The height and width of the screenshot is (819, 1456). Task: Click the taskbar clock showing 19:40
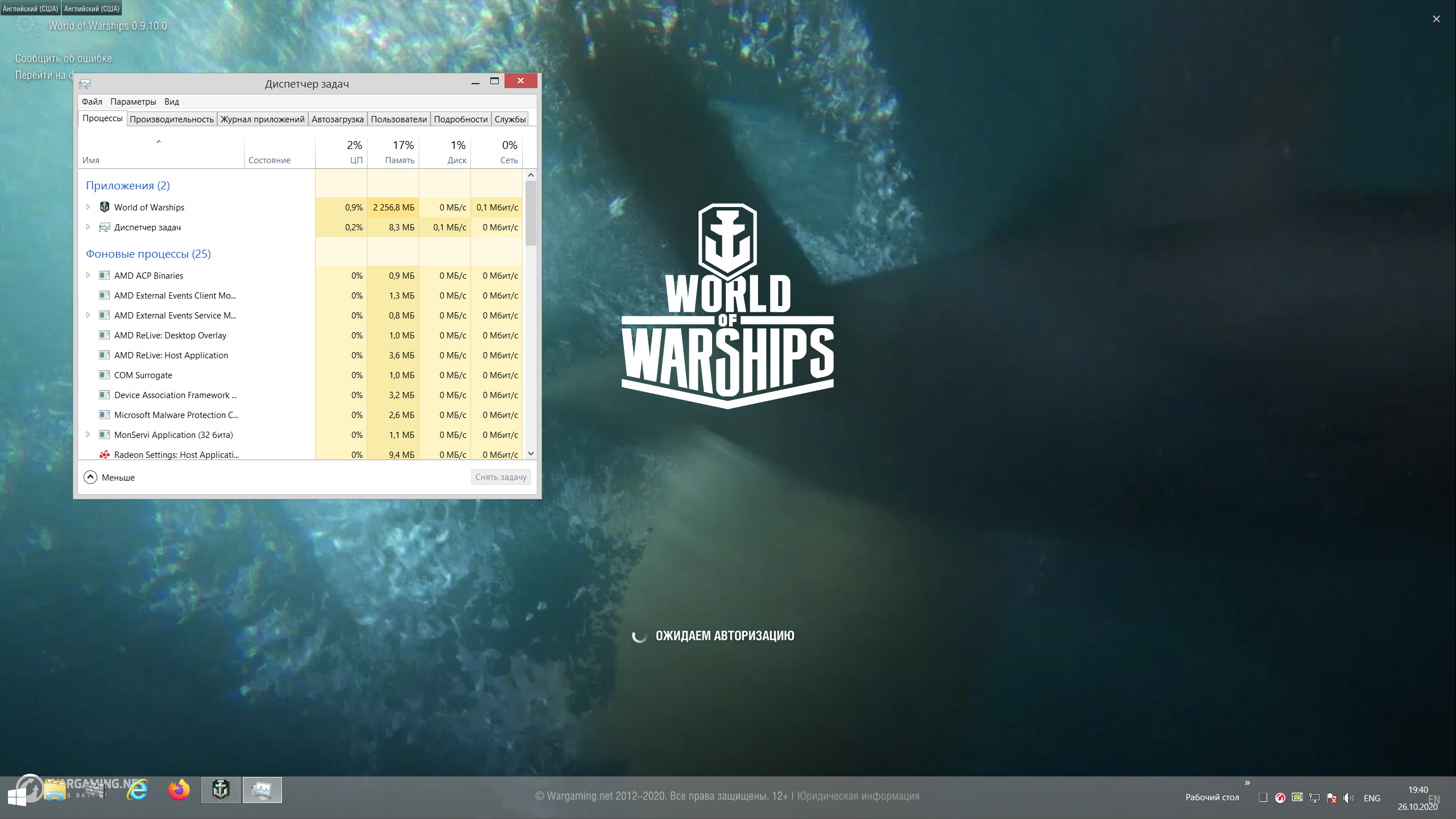click(1417, 789)
